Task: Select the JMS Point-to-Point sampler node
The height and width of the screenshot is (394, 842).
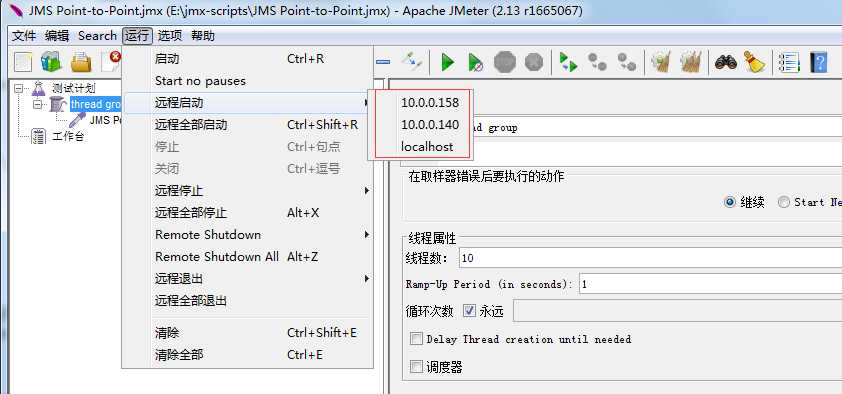Action: tap(106, 120)
